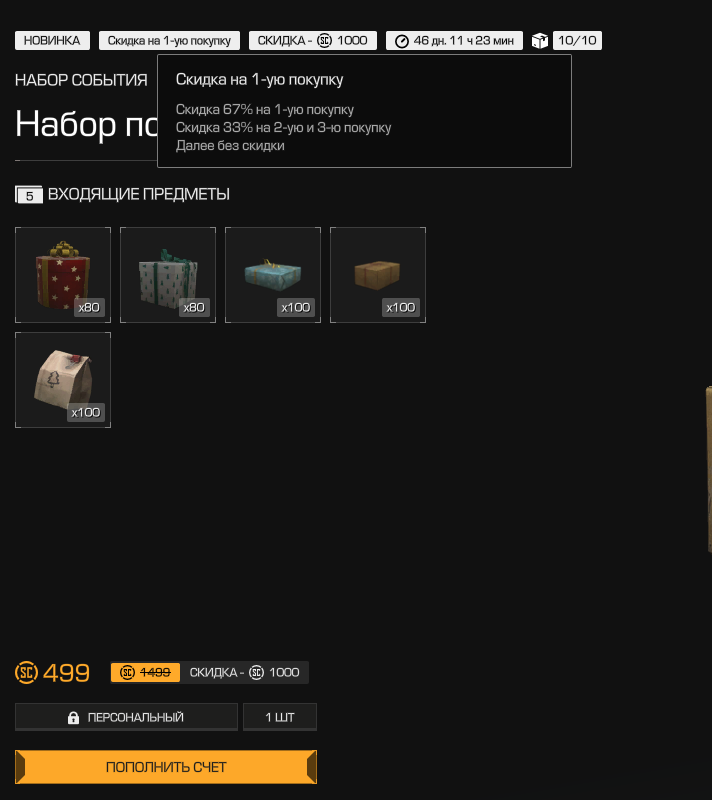Click the paper bag with tree print
Viewport: 712px width, 800px height.
tap(63, 380)
